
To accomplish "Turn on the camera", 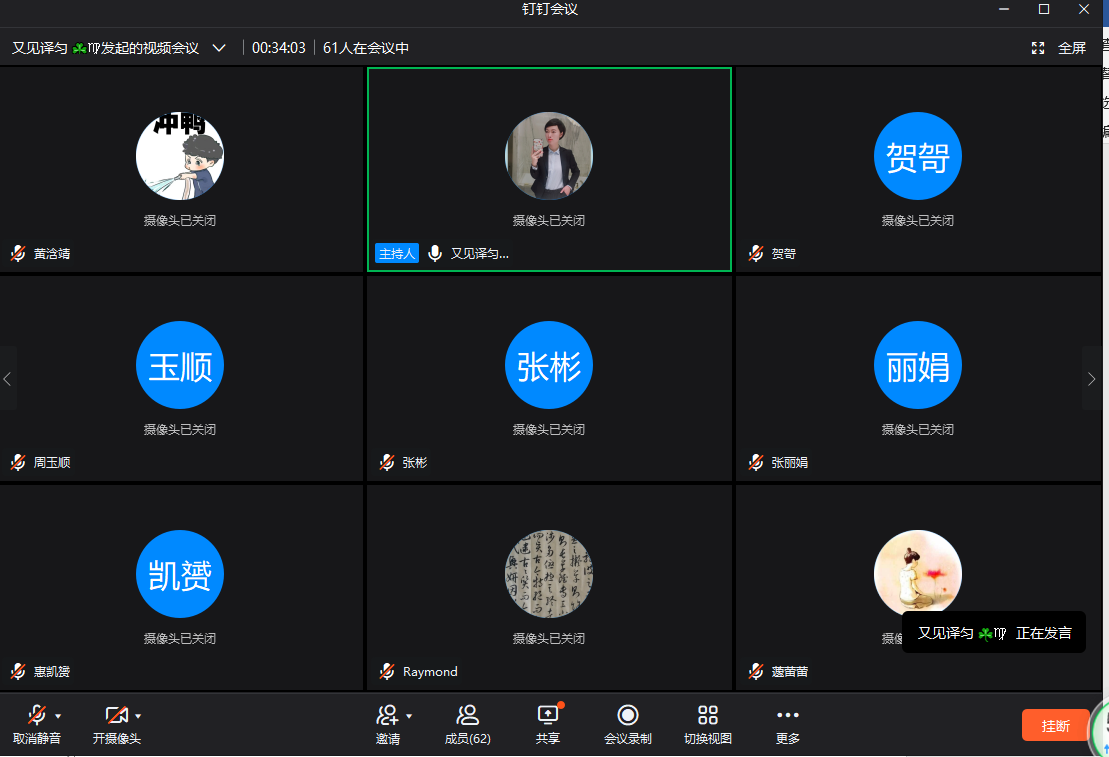I will [116, 715].
